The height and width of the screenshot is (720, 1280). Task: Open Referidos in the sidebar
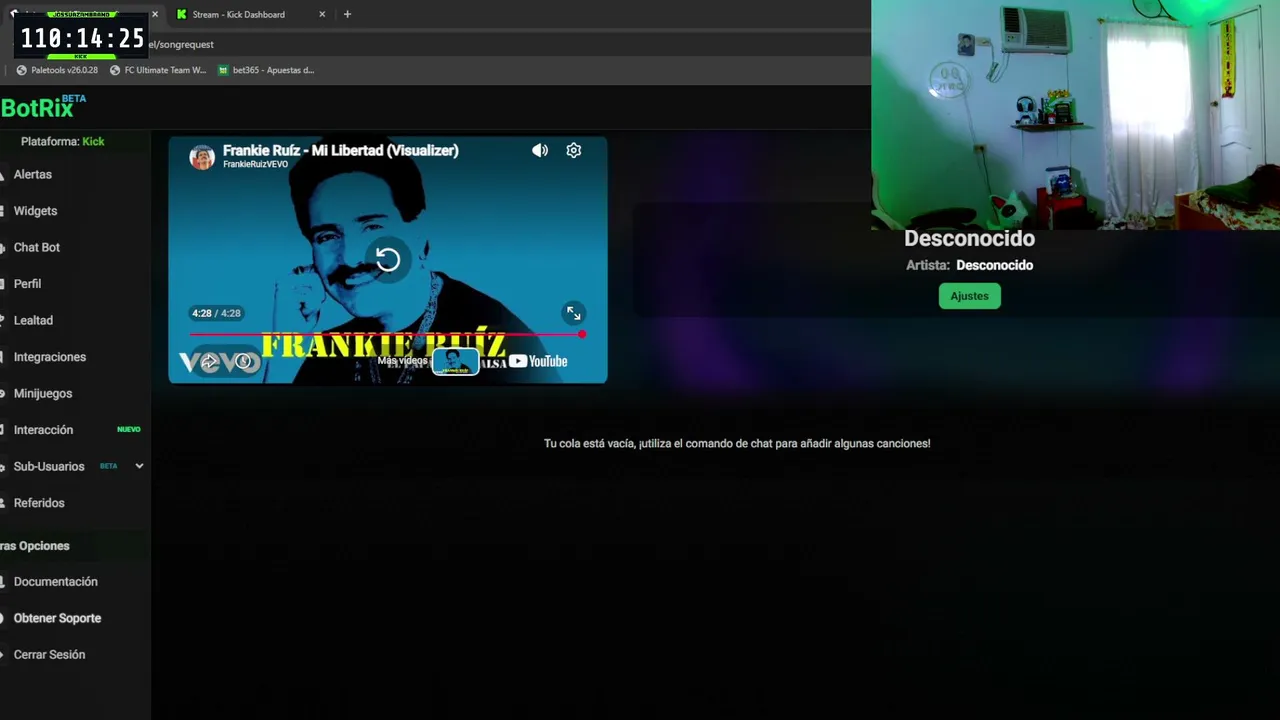(x=39, y=503)
